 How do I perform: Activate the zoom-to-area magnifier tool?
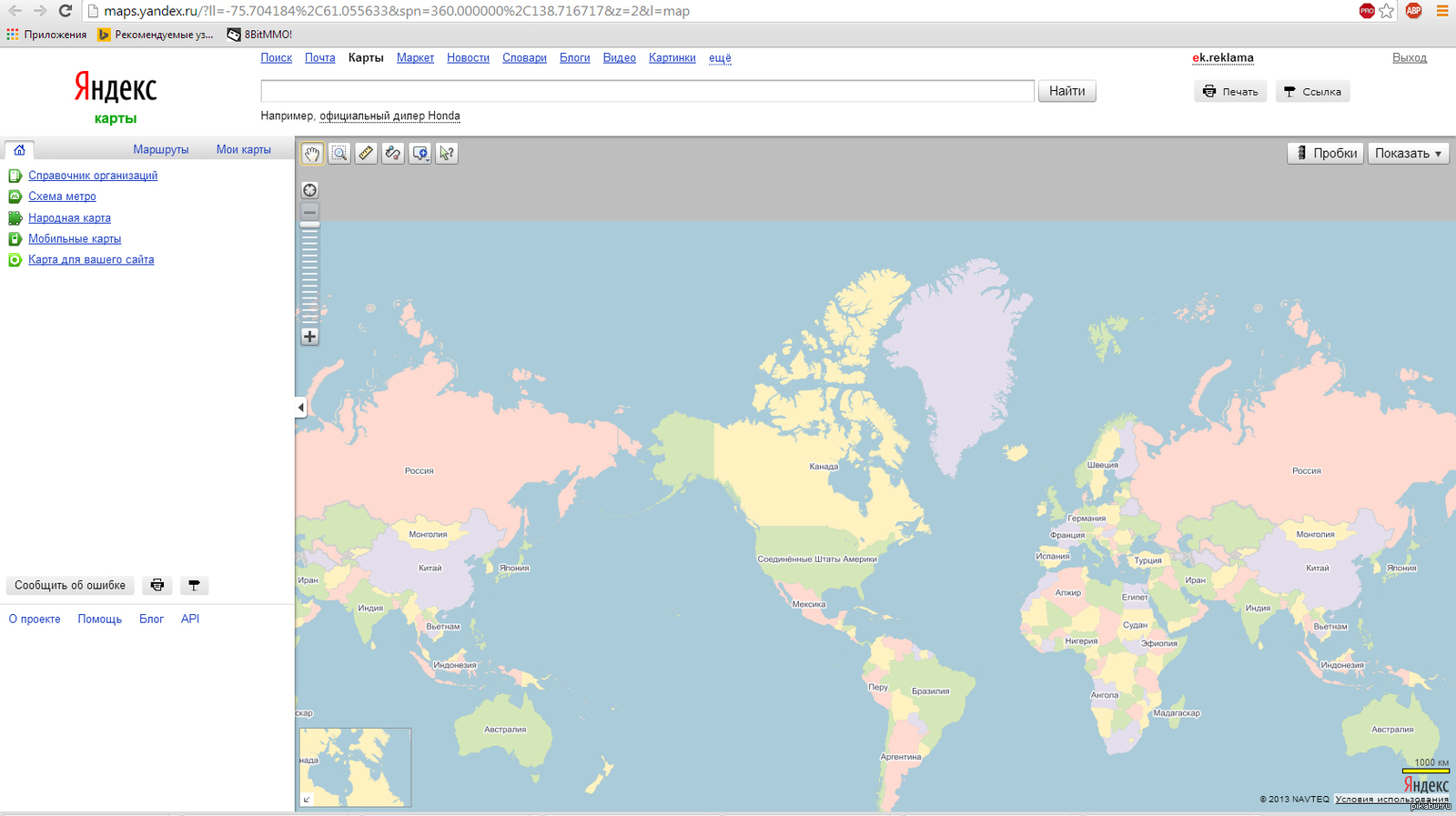click(339, 154)
